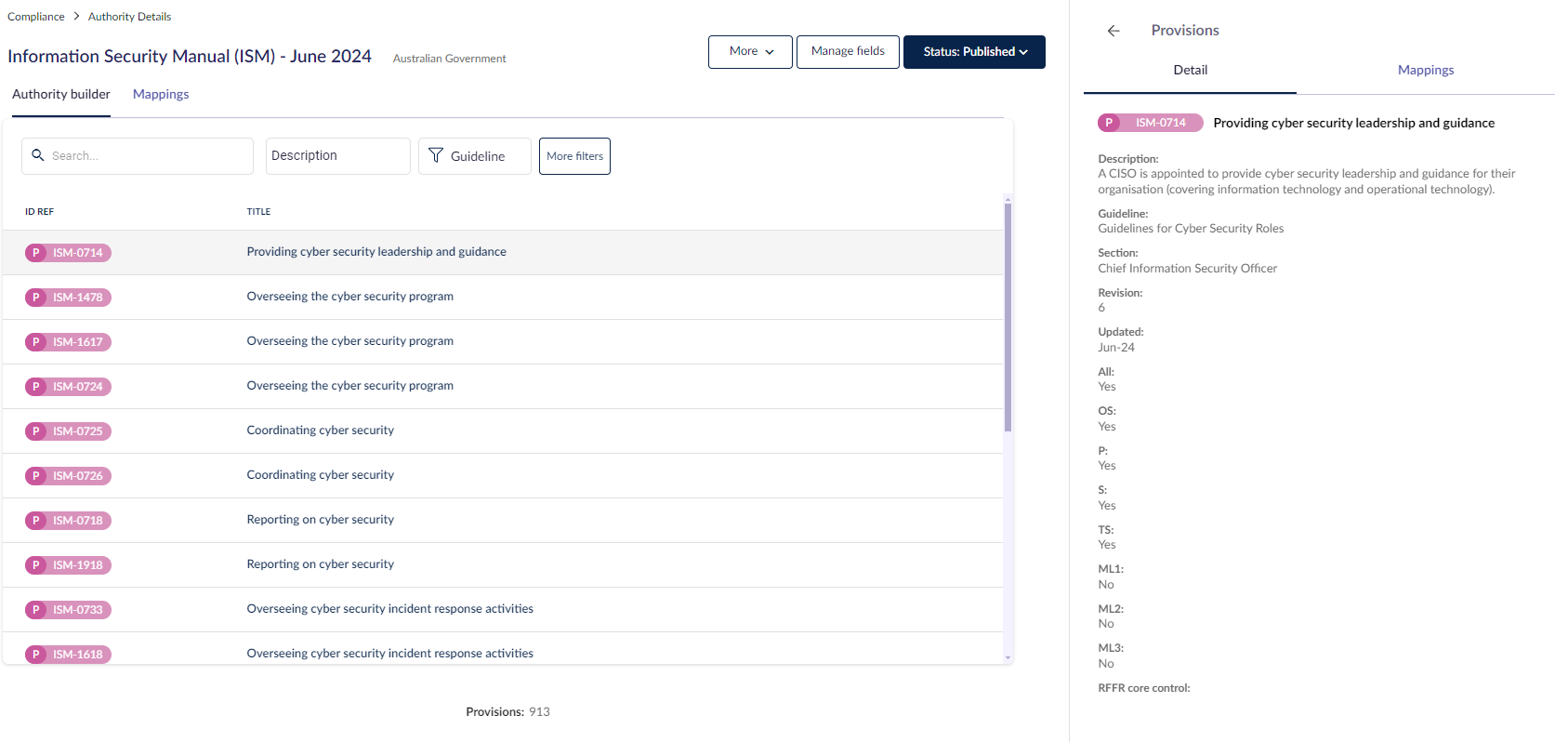
Task: Click the back arrow in Provisions panel
Action: (x=1113, y=31)
